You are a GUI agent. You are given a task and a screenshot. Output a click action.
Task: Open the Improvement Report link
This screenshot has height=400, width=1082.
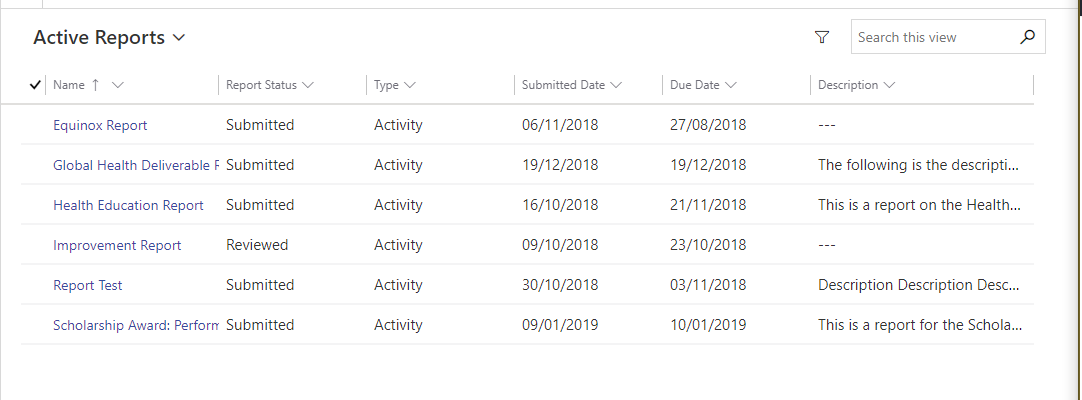tap(117, 246)
